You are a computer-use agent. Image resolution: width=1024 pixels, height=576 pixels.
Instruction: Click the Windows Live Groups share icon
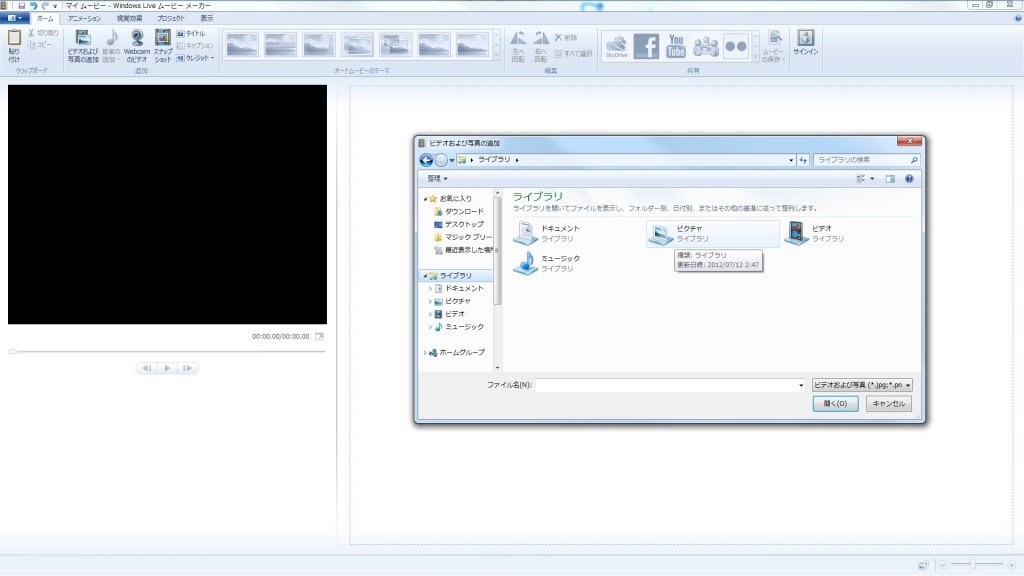(x=706, y=46)
